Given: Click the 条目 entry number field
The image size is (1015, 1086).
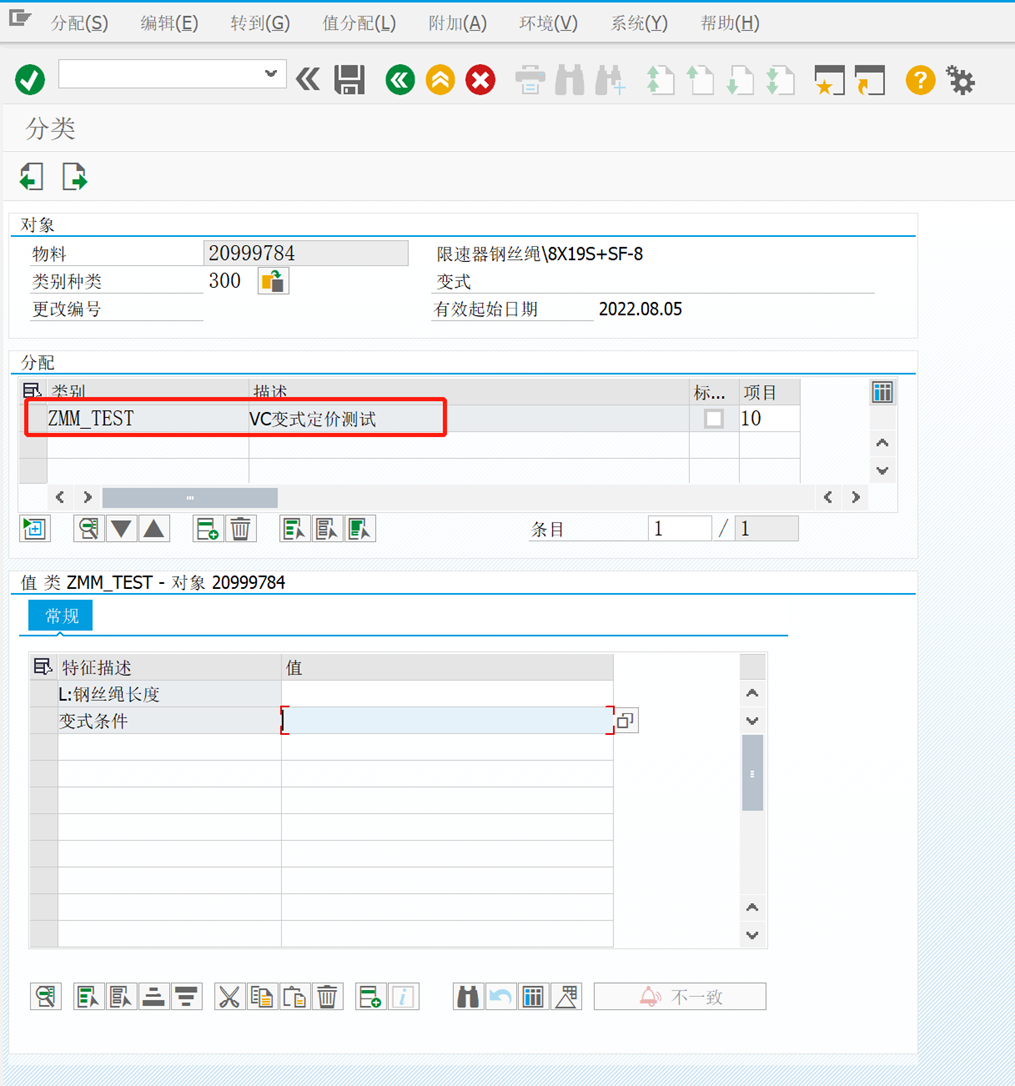Looking at the screenshot, I should point(680,529).
